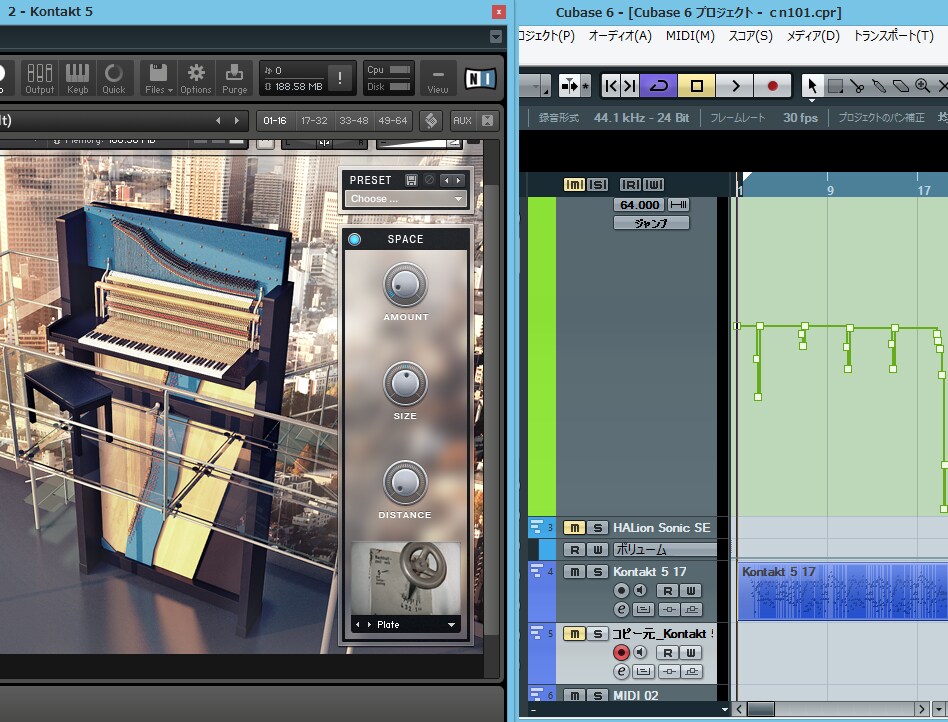Click the ジャンプ button
The height and width of the screenshot is (722, 948).
click(x=651, y=223)
